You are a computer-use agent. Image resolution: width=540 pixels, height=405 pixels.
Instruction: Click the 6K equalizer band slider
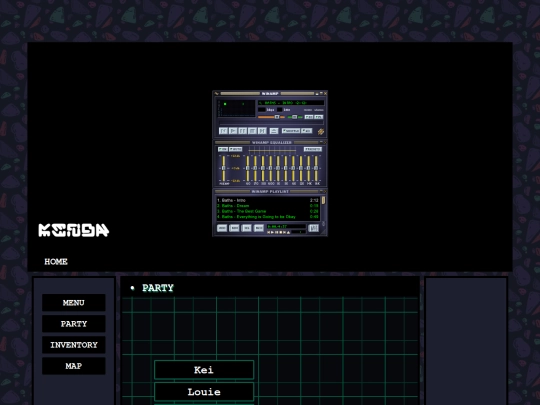pos(293,168)
